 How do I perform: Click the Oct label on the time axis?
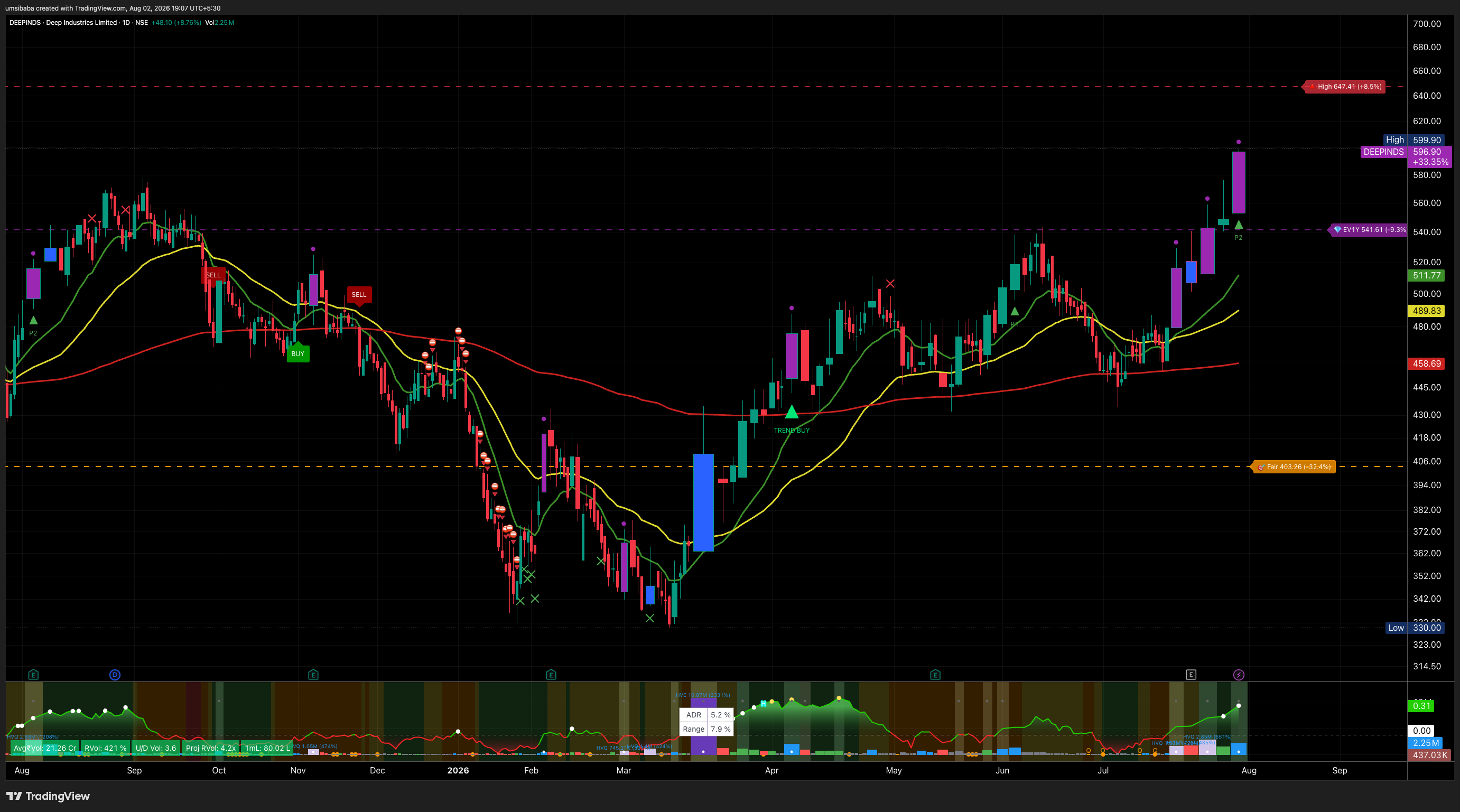tap(219, 771)
